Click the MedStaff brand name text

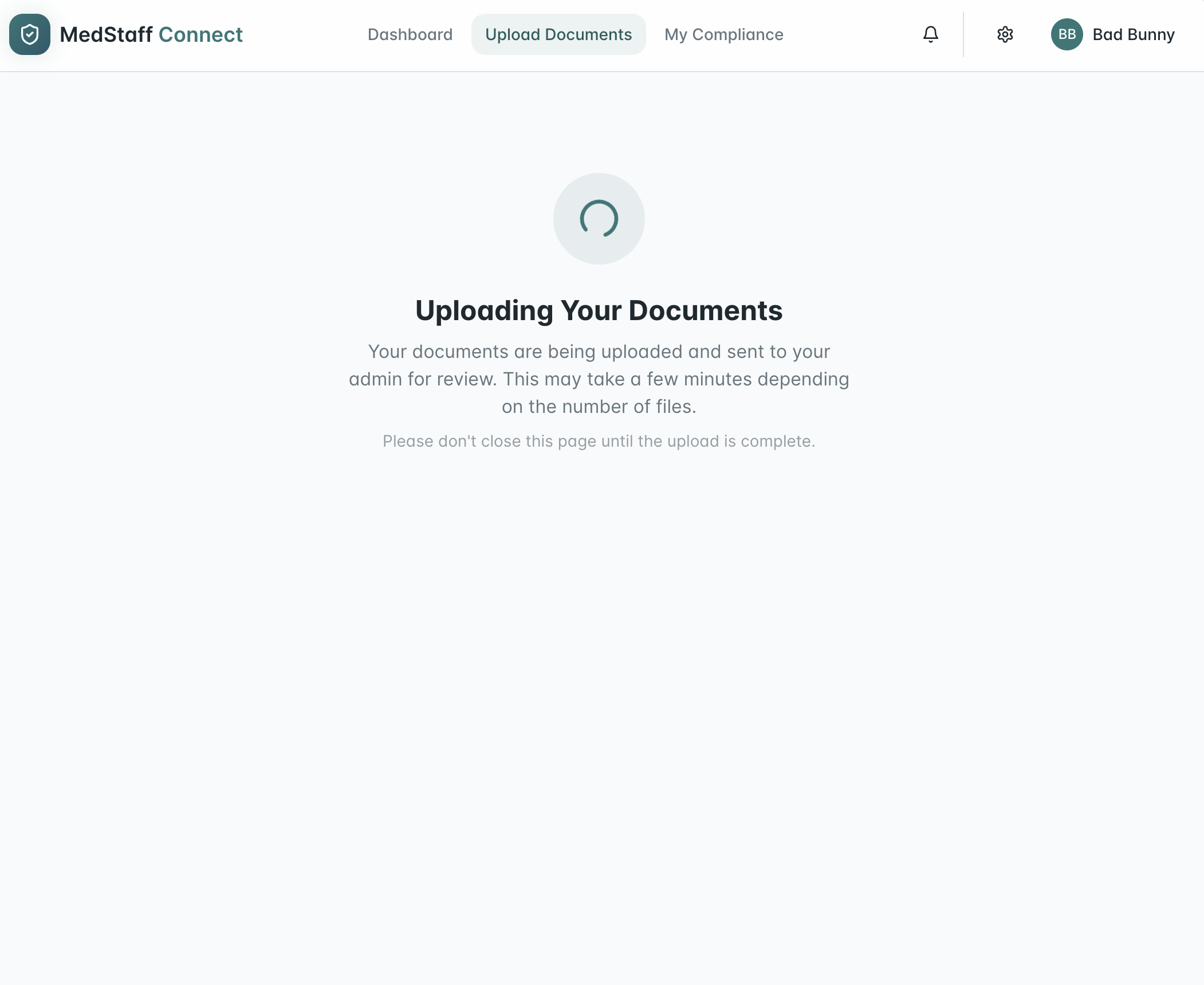point(106,34)
